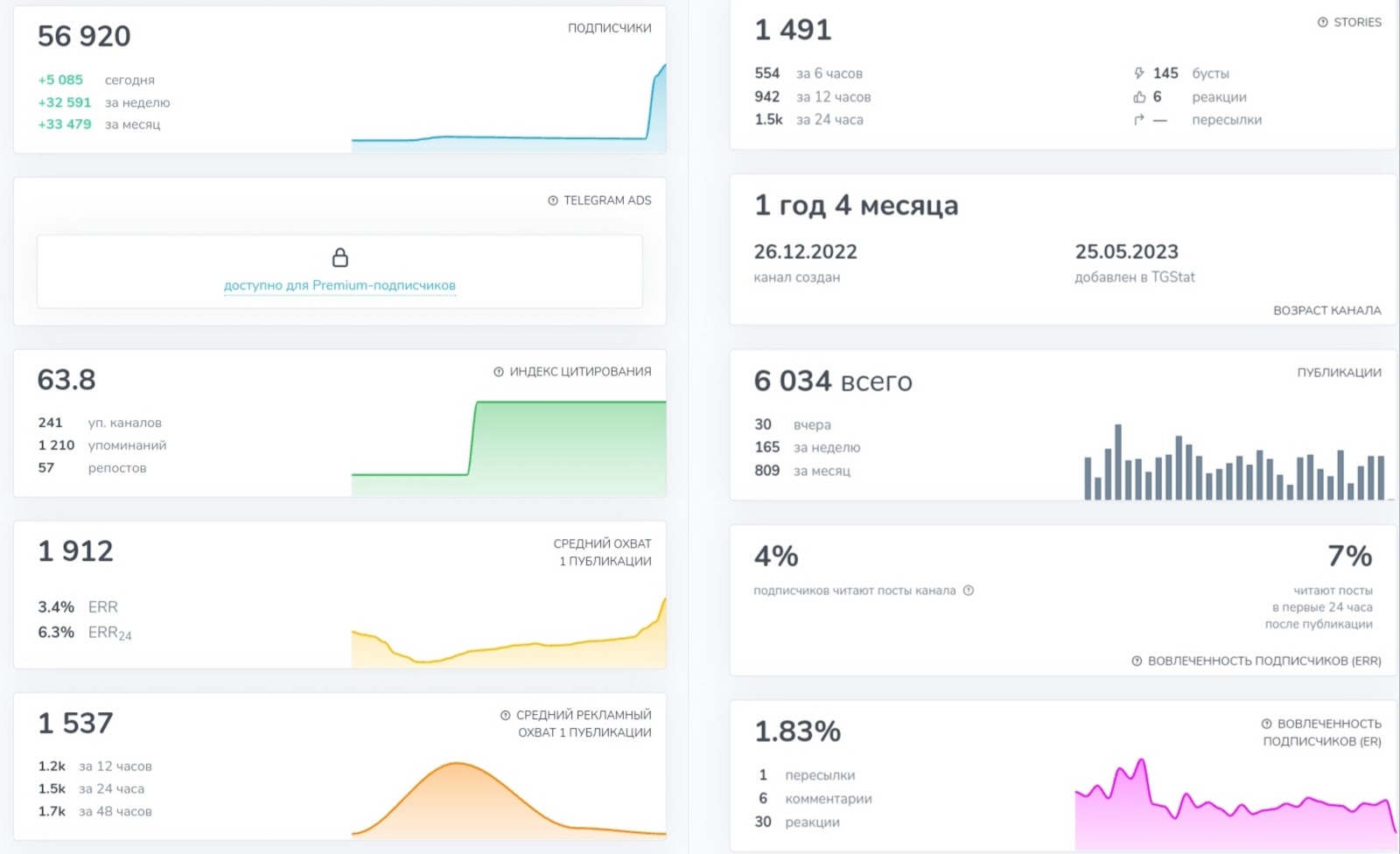1400x854 pixels.
Task: Click the 6.3% ERR24 value
Action: pos(56,633)
